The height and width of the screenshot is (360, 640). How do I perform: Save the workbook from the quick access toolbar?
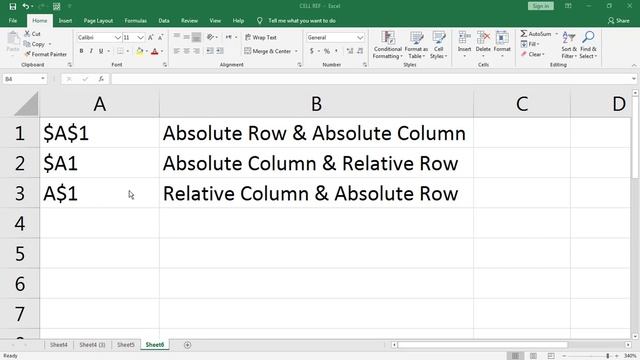pos(13,6)
